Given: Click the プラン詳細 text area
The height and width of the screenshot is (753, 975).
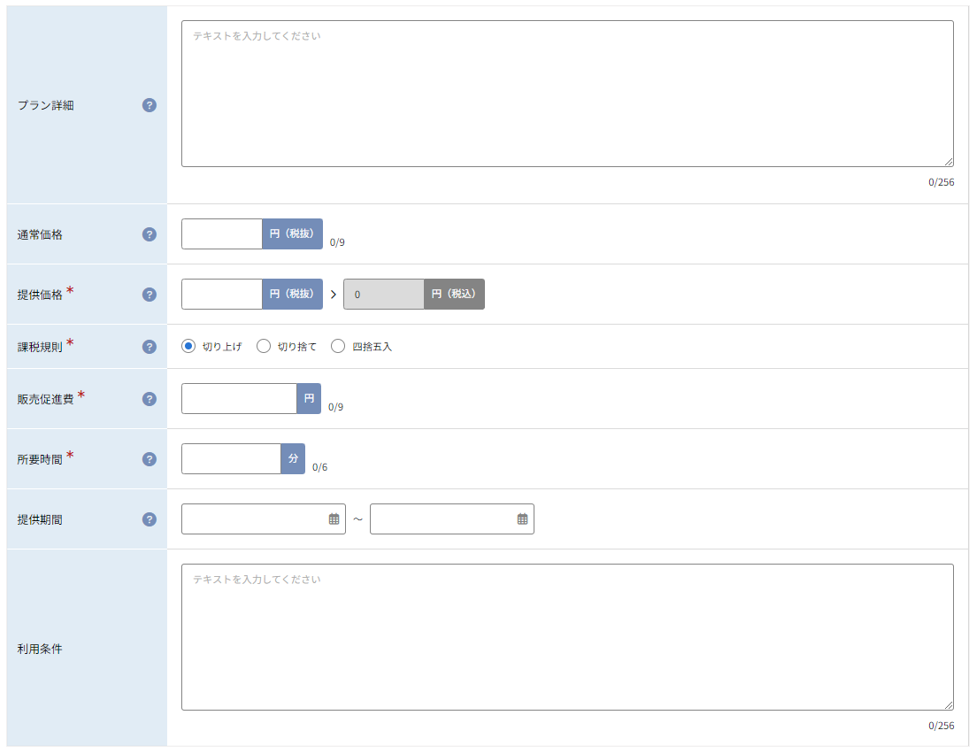Looking at the screenshot, I should click(x=567, y=94).
